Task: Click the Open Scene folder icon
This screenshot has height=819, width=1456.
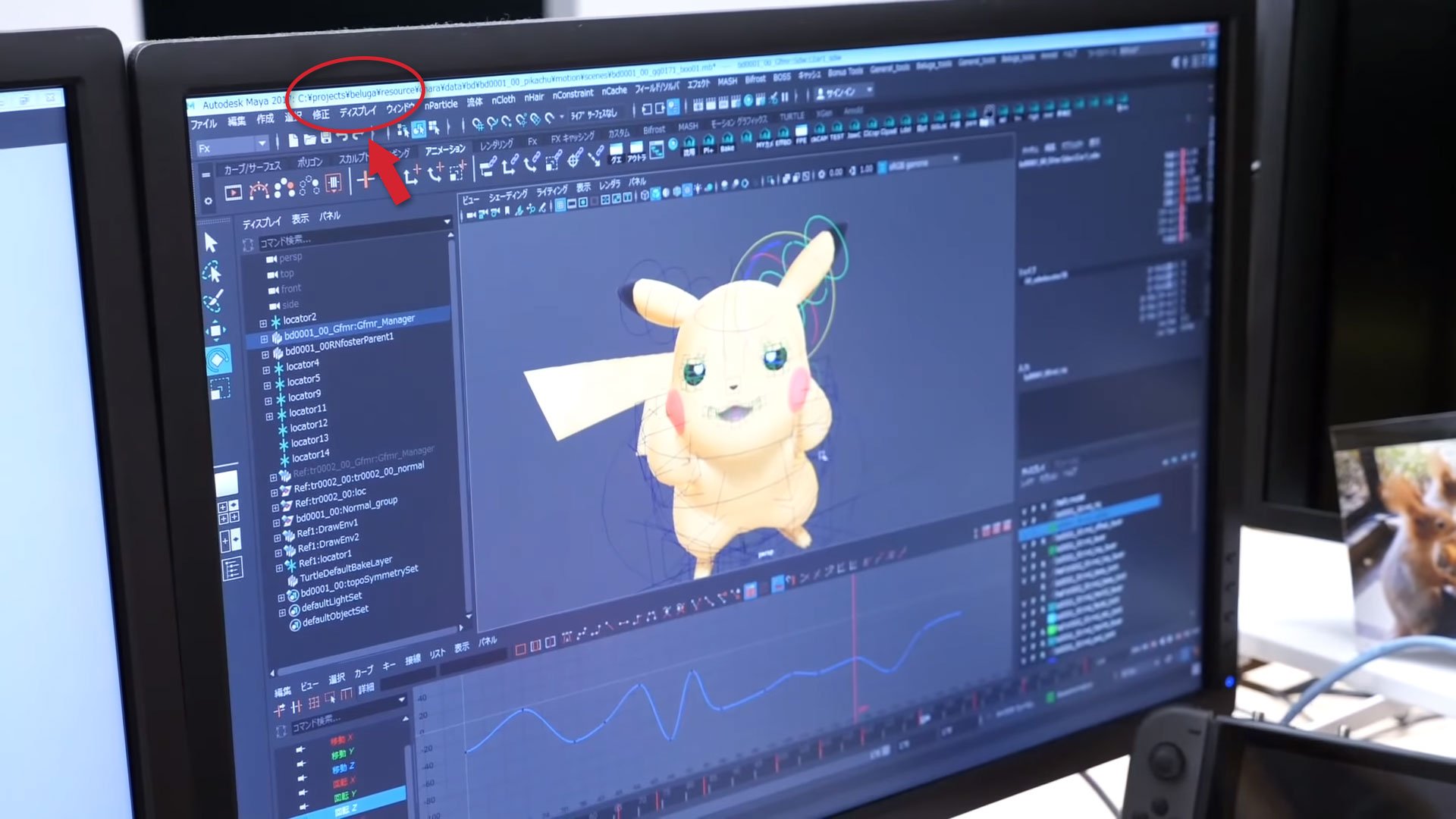Action: 309,140
